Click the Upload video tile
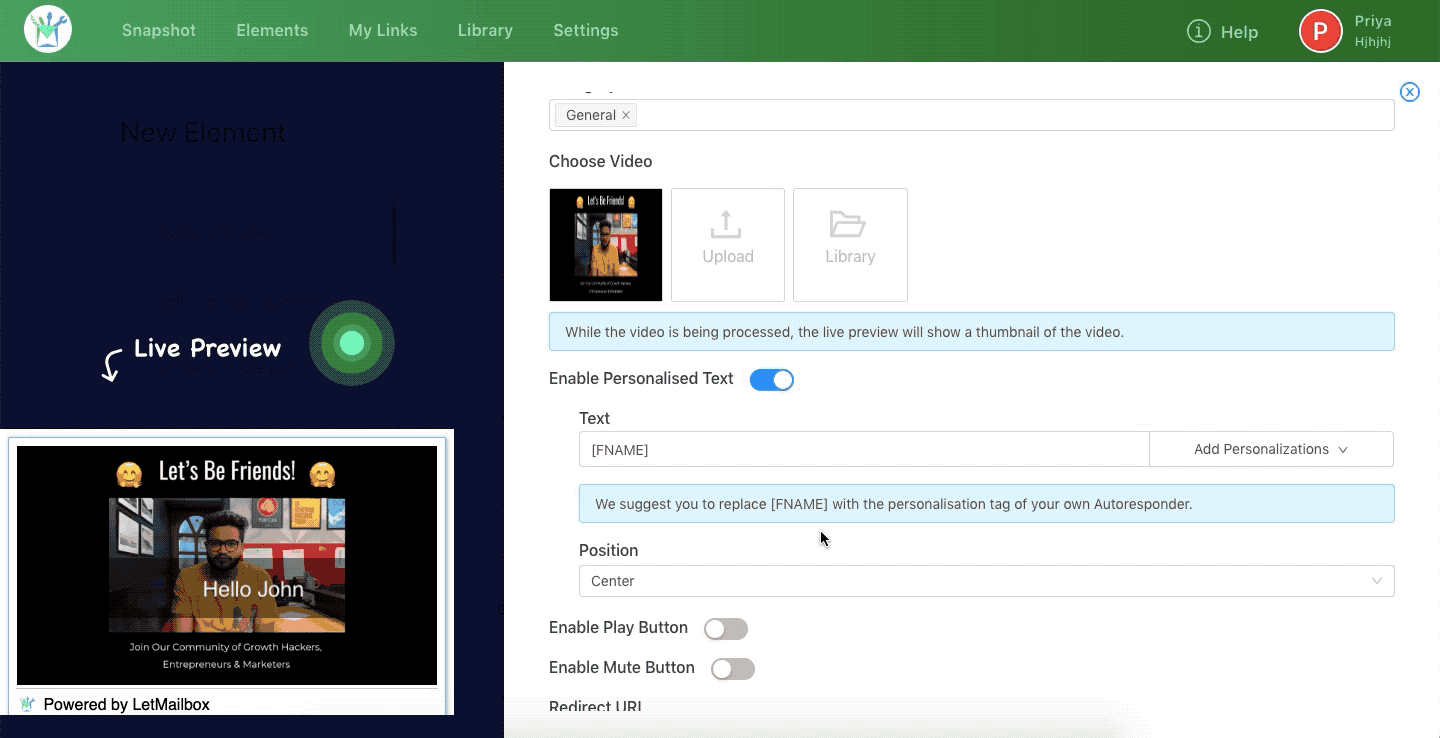 coord(728,245)
